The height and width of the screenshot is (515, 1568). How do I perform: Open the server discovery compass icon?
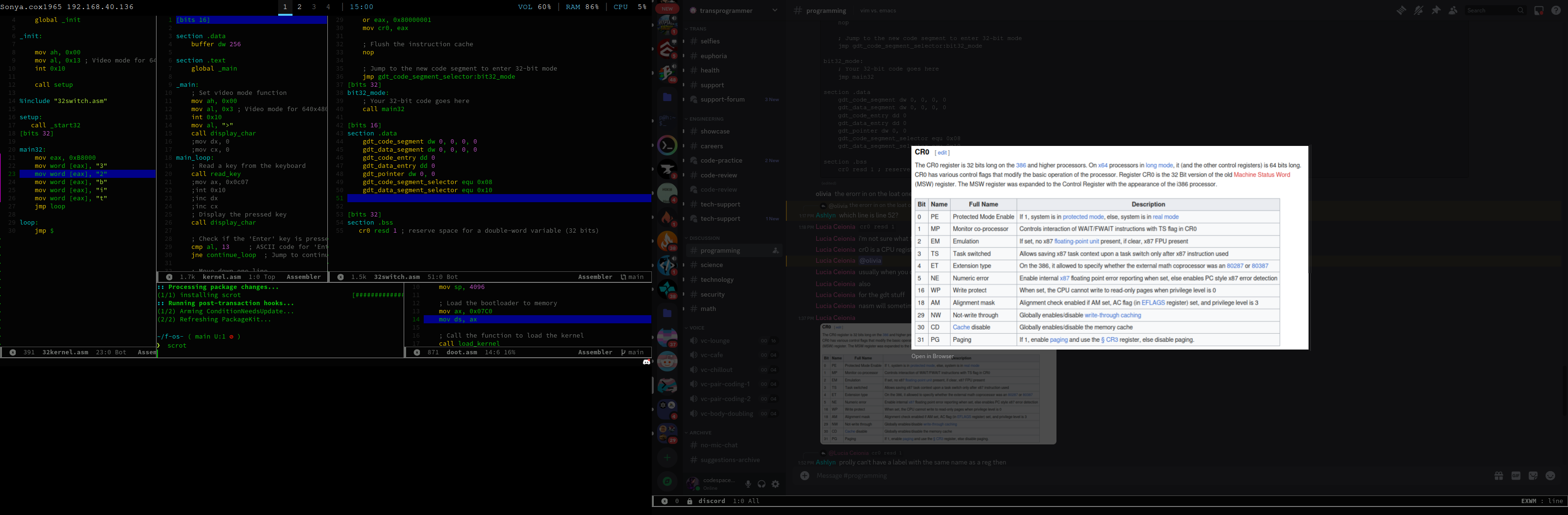(668, 481)
